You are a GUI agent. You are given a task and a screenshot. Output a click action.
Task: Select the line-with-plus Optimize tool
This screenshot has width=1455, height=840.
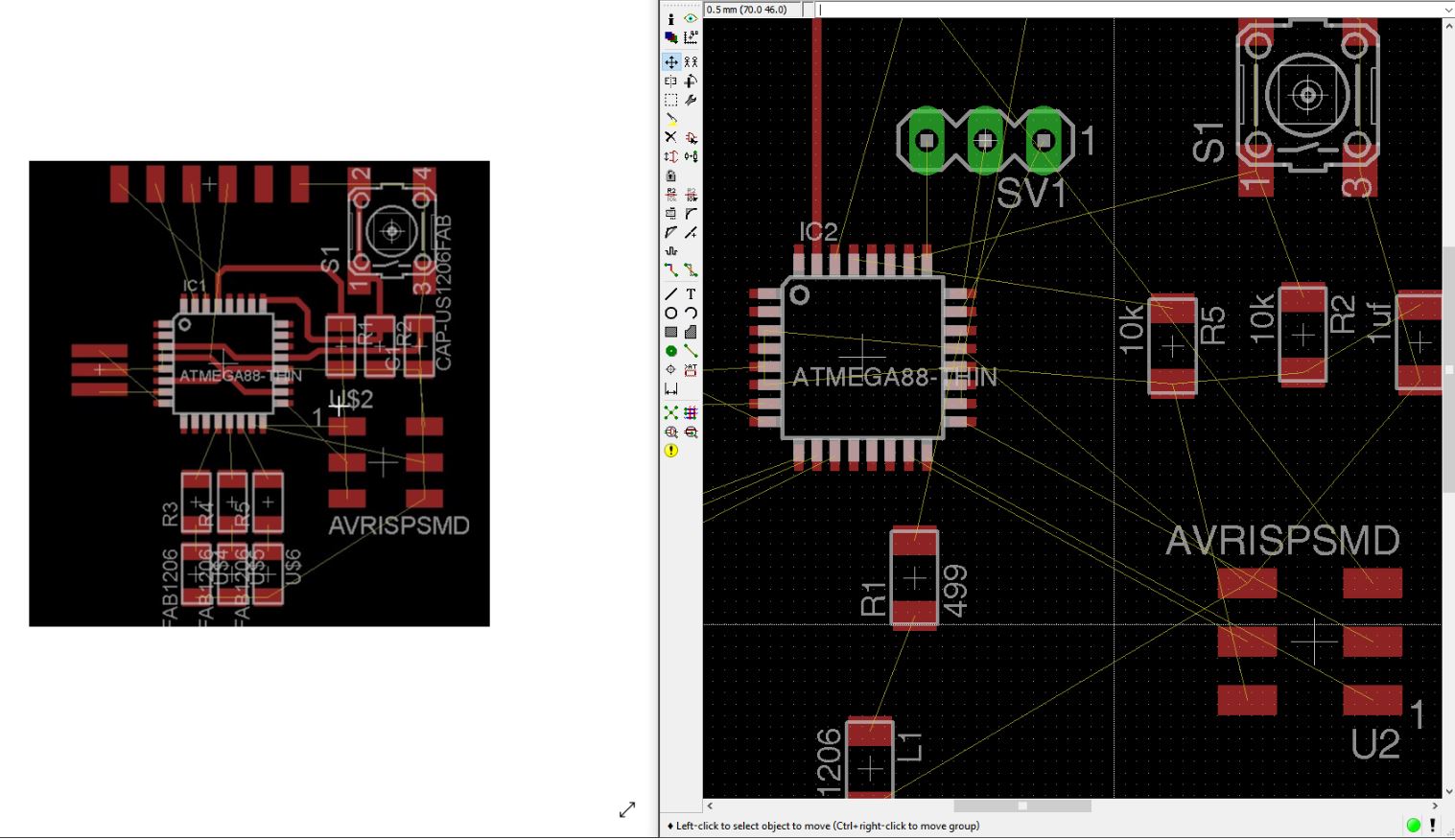[691, 232]
